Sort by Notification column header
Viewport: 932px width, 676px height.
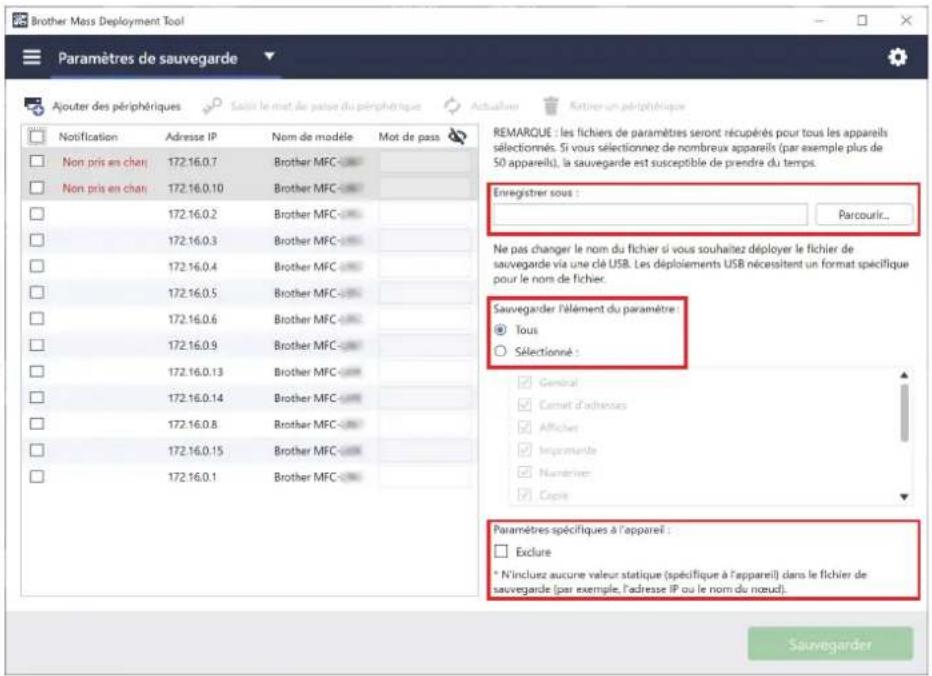(x=88, y=137)
